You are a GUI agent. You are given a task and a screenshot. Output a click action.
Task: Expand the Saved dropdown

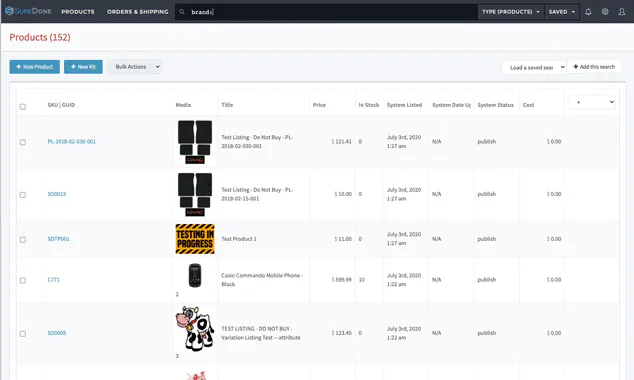562,12
